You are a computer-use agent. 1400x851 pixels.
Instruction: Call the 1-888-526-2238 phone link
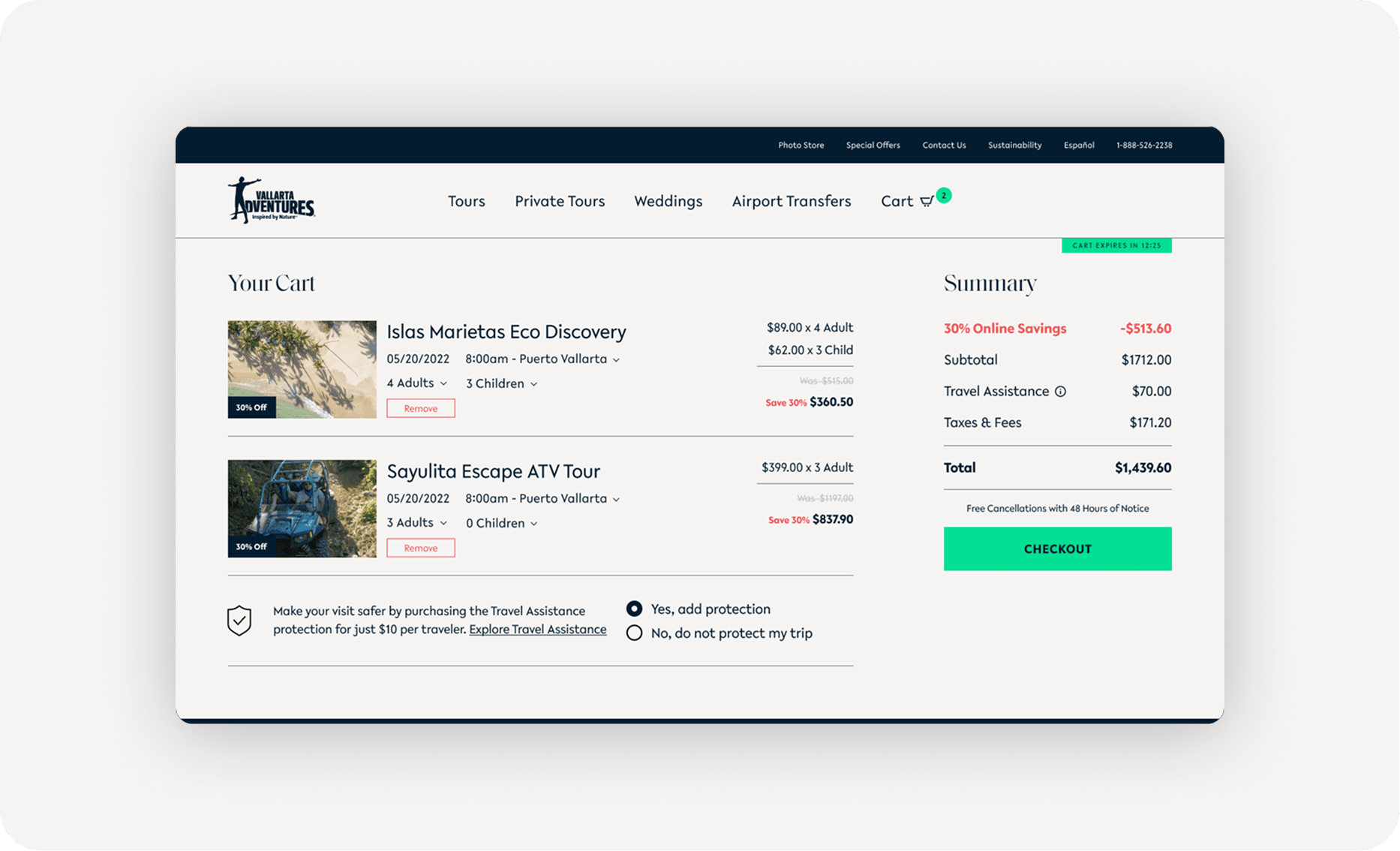tap(1143, 145)
